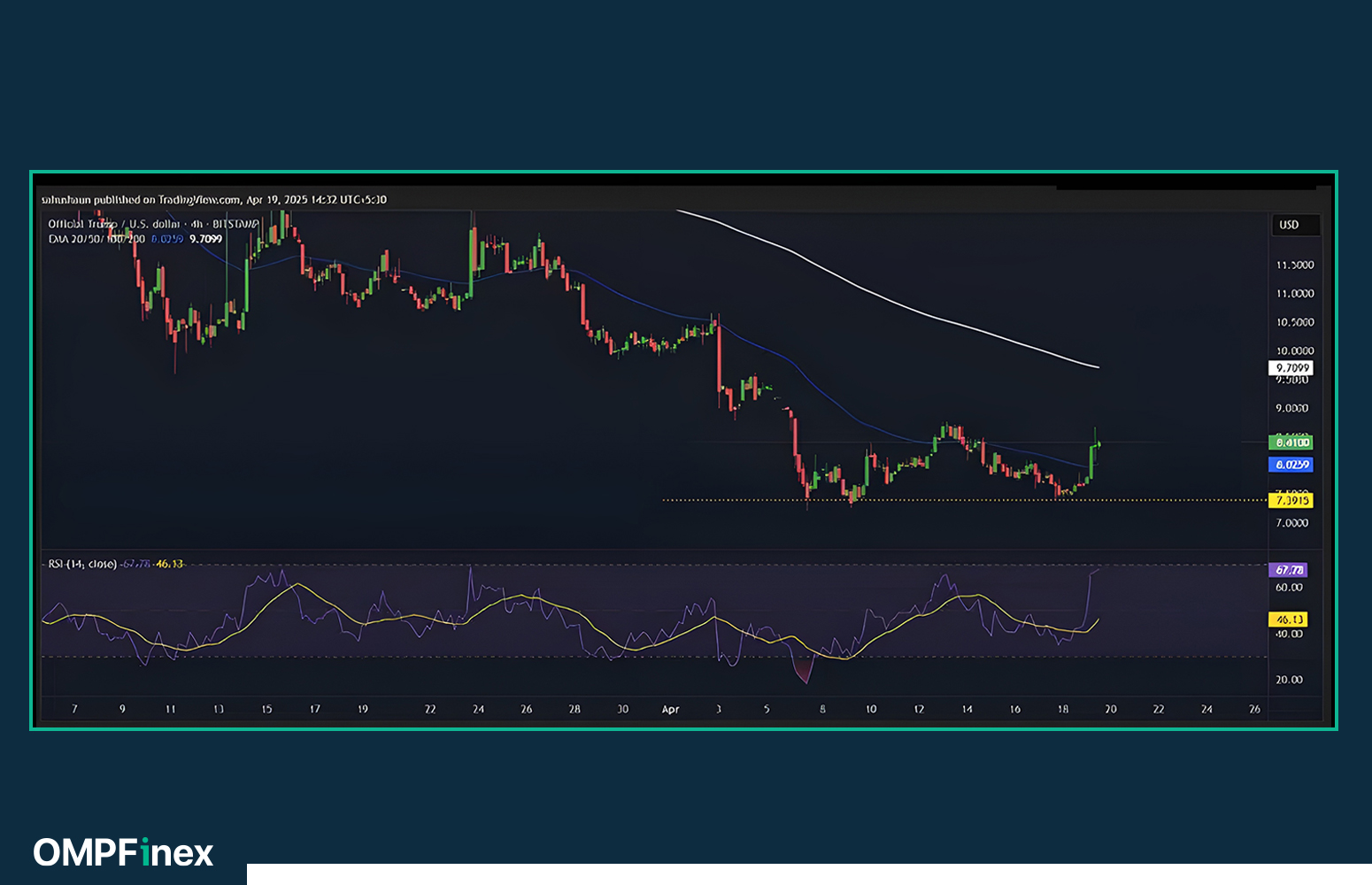The width and height of the screenshot is (1372, 885).
Task: Click the purple 67.78 RSI value tag
Action: [1288, 570]
